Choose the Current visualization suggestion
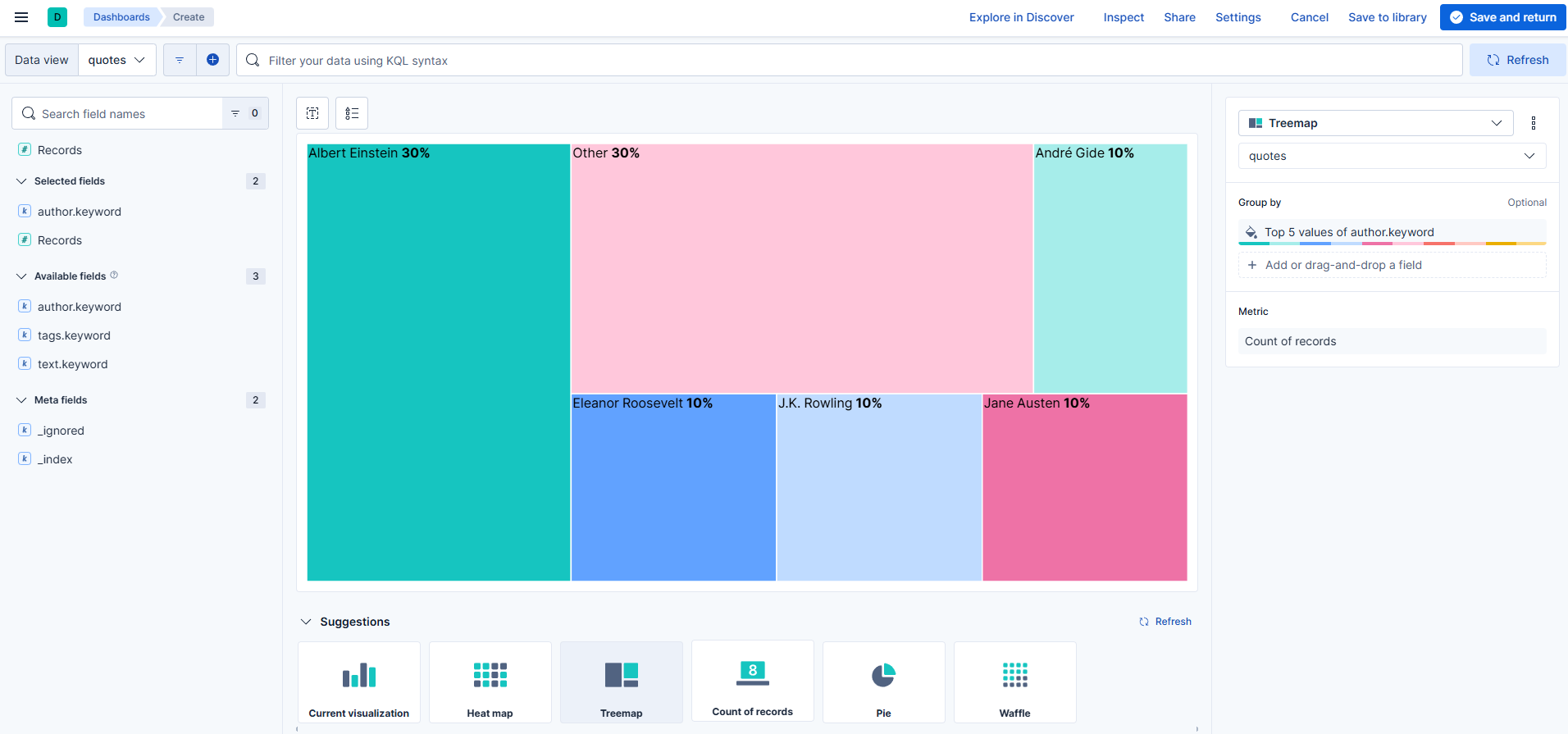The width and height of the screenshot is (1568, 734). click(359, 682)
